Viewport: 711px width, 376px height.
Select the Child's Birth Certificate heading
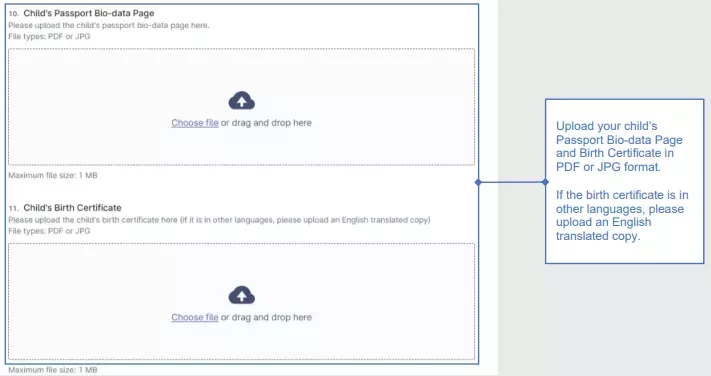[73, 208]
